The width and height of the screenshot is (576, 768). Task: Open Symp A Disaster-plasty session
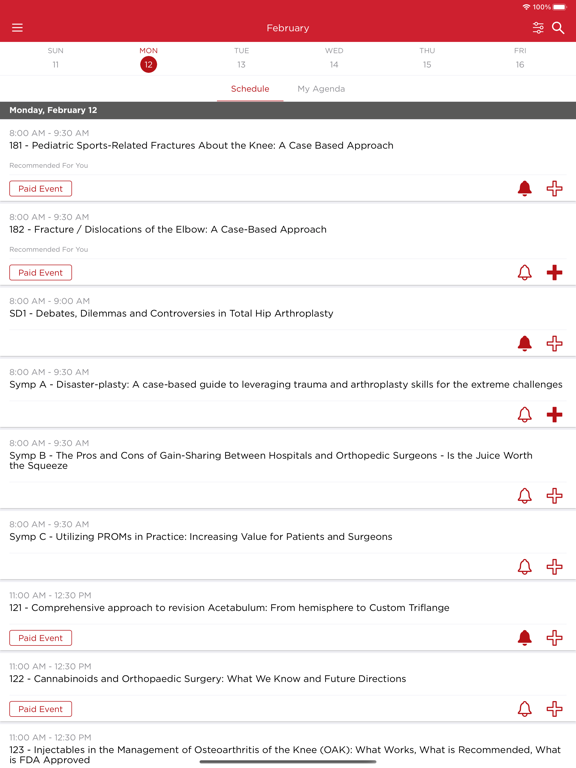pyautogui.click(x=286, y=384)
